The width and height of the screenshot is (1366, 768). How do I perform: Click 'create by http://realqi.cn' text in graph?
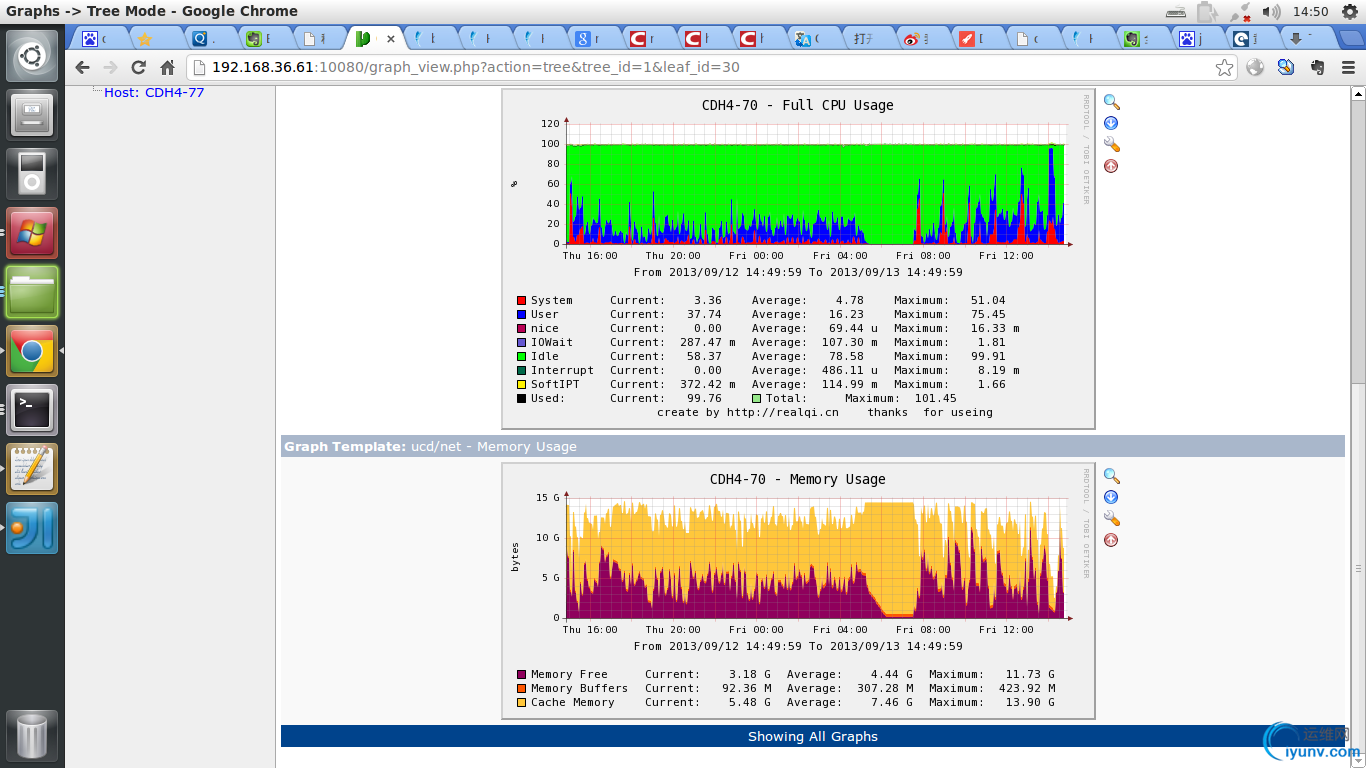tap(748, 412)
